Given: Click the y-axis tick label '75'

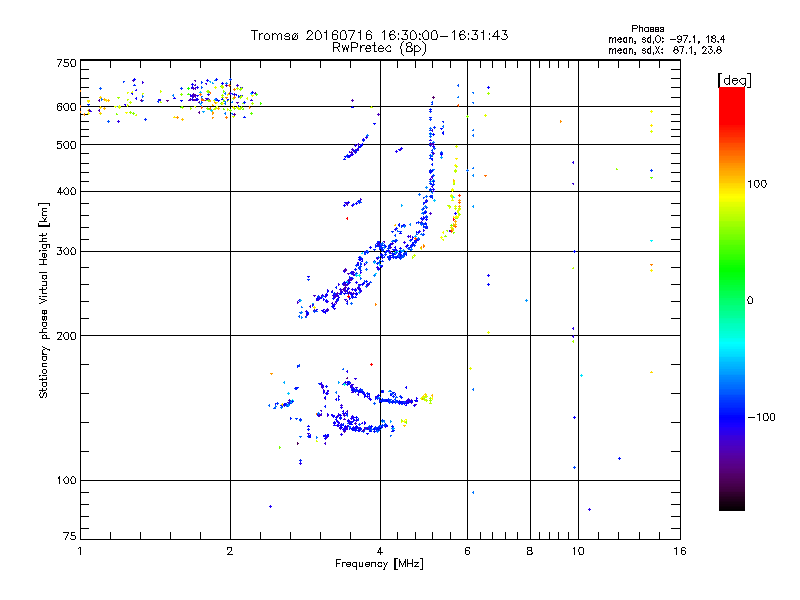Looking at the screenshot, I should pyautogui.click(x=70, y=536).
